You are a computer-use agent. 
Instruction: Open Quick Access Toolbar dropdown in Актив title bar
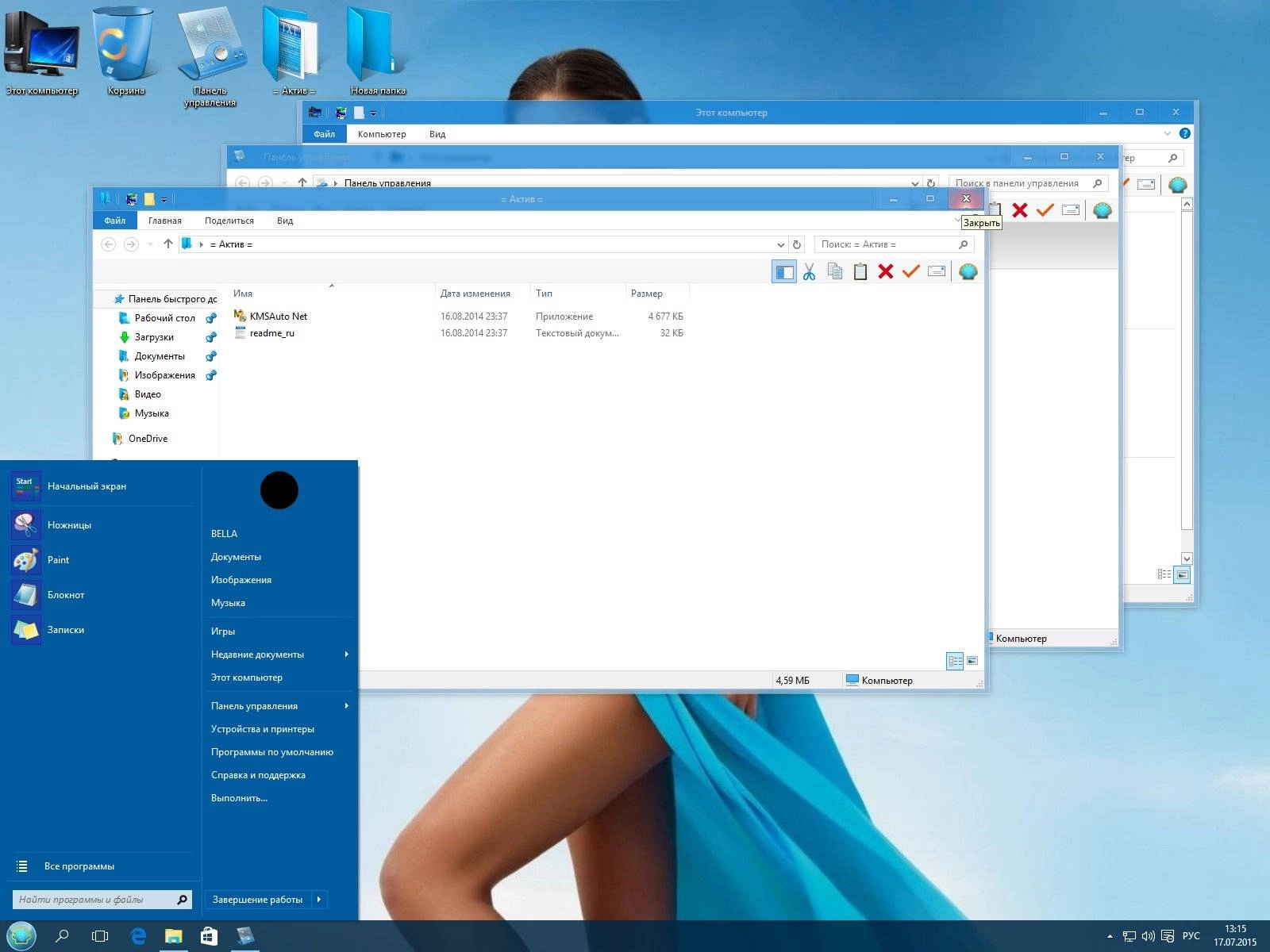tap(164, 199)
